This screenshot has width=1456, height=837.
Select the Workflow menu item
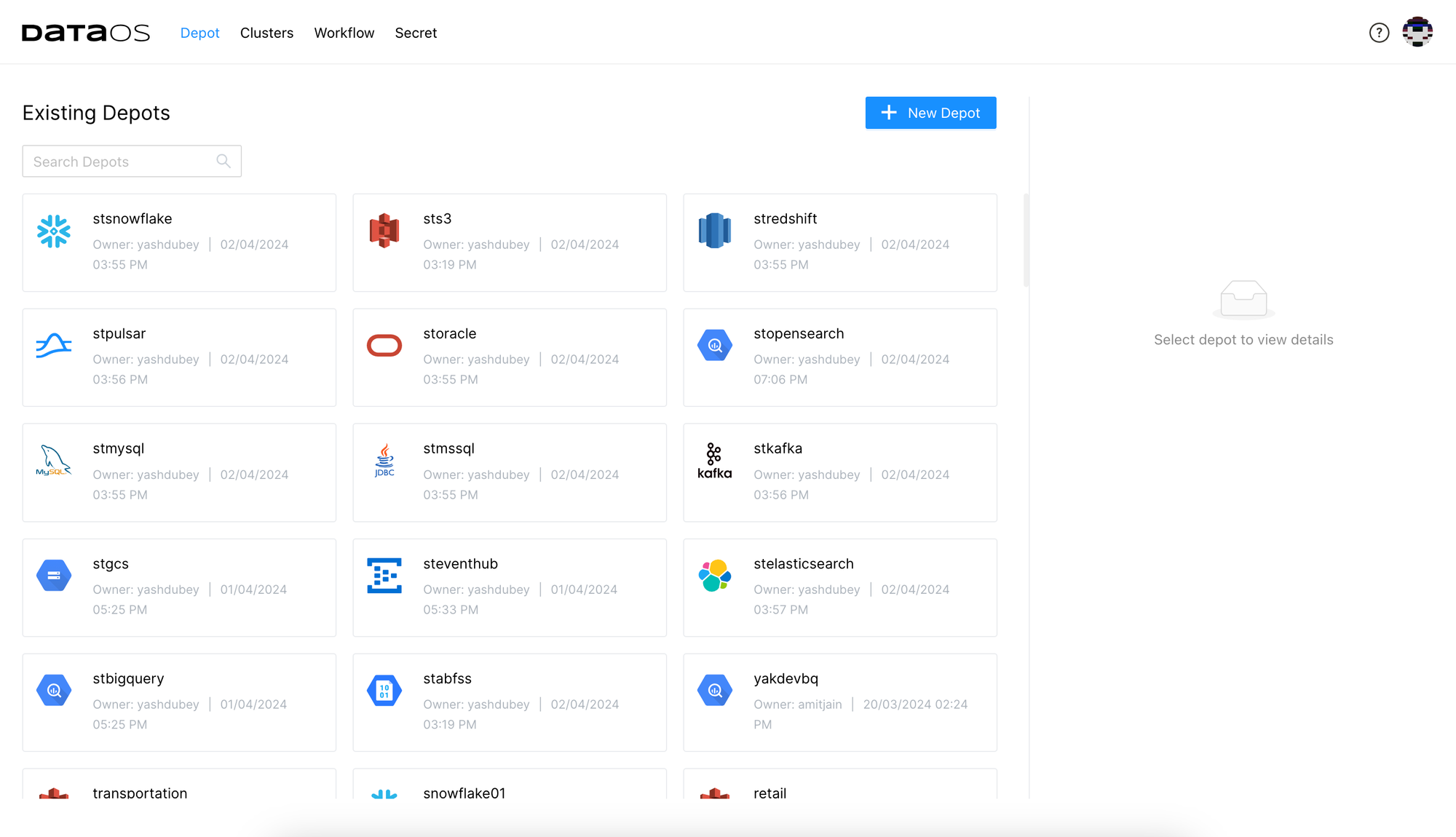[344, 32]
